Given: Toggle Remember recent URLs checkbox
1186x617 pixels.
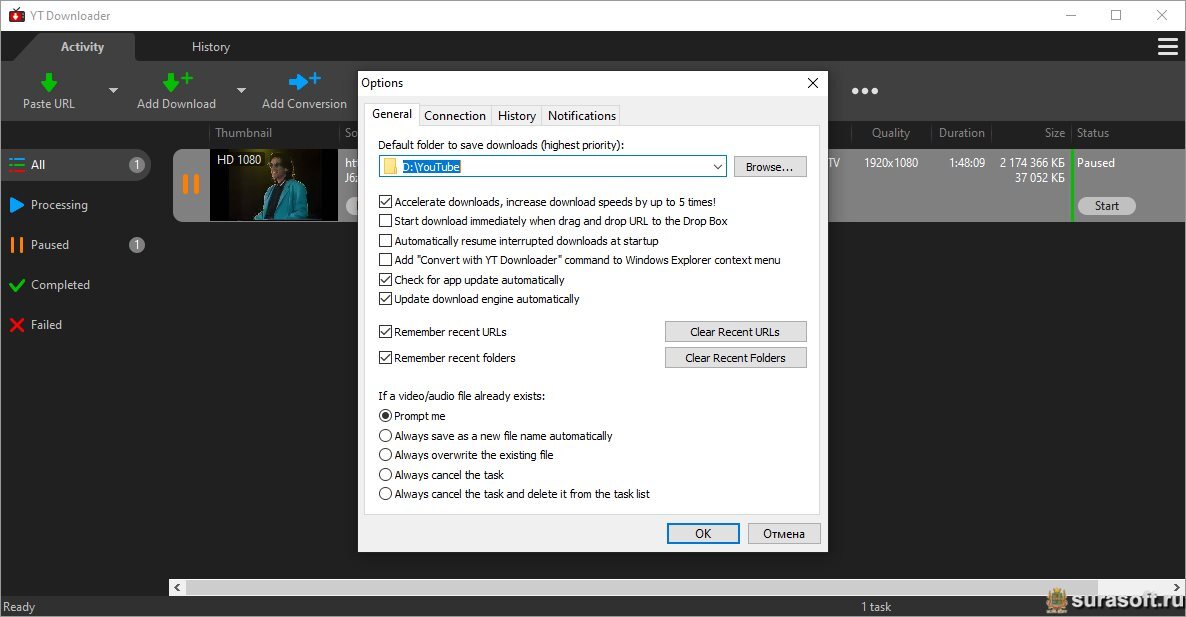Looking at the screenshot, I should pyautogui.click(x=385, y=332).
